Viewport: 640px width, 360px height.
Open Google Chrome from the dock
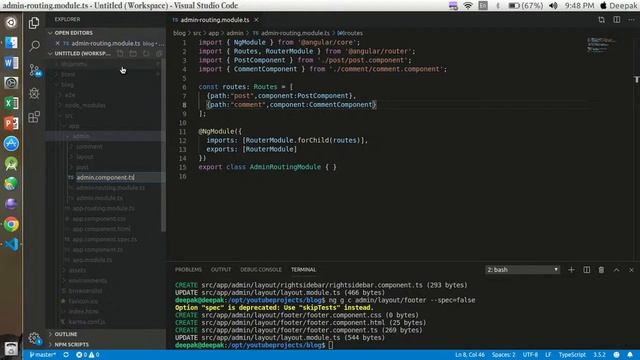[11, 224]
